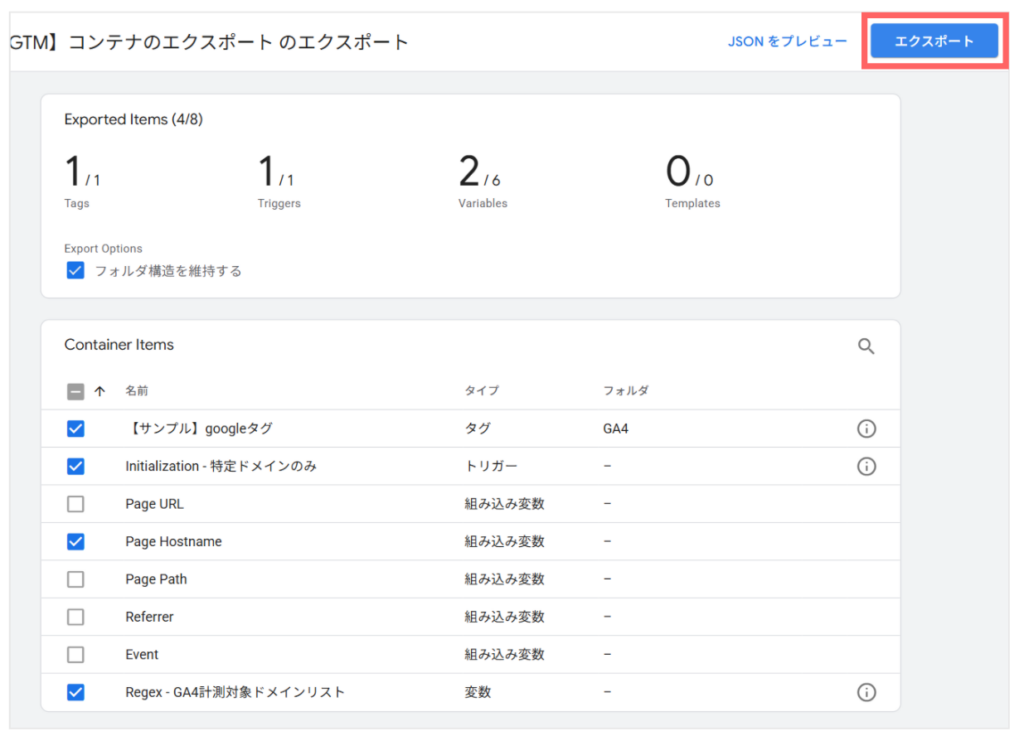Uncheck フォルダ構造を維持する checkbox
1024x741 pixels.
(x=76, y=270)
